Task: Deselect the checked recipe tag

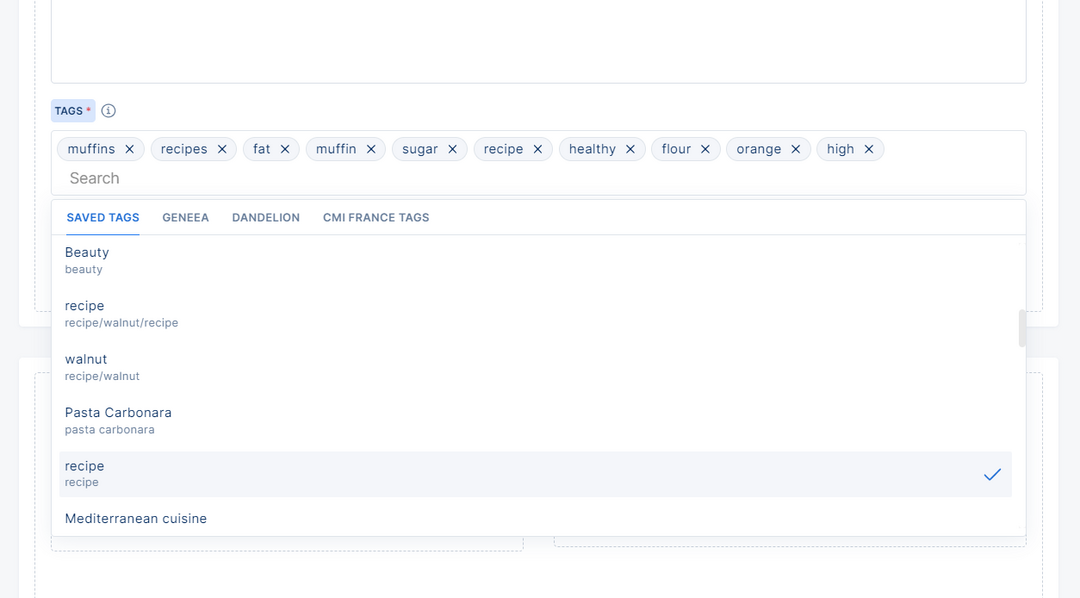Action: (535, 474)
